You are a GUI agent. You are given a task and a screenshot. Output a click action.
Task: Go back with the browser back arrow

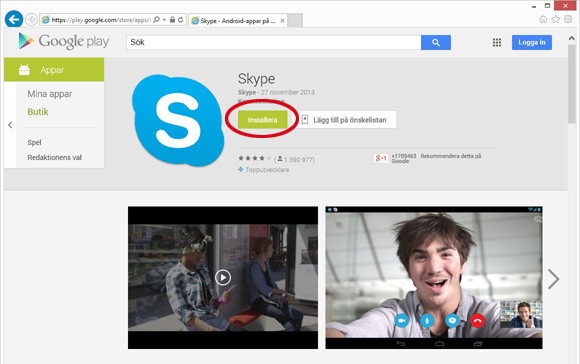(14, 19)
